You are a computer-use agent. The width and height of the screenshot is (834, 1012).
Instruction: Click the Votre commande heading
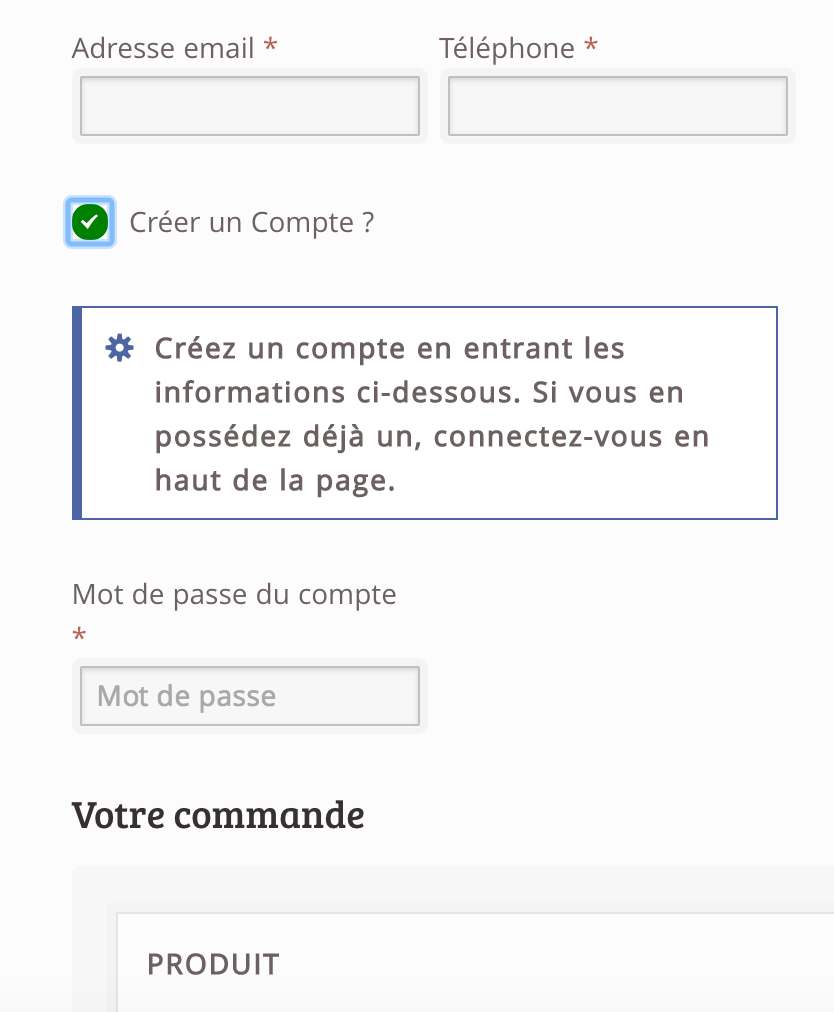(x=218, y=815)
